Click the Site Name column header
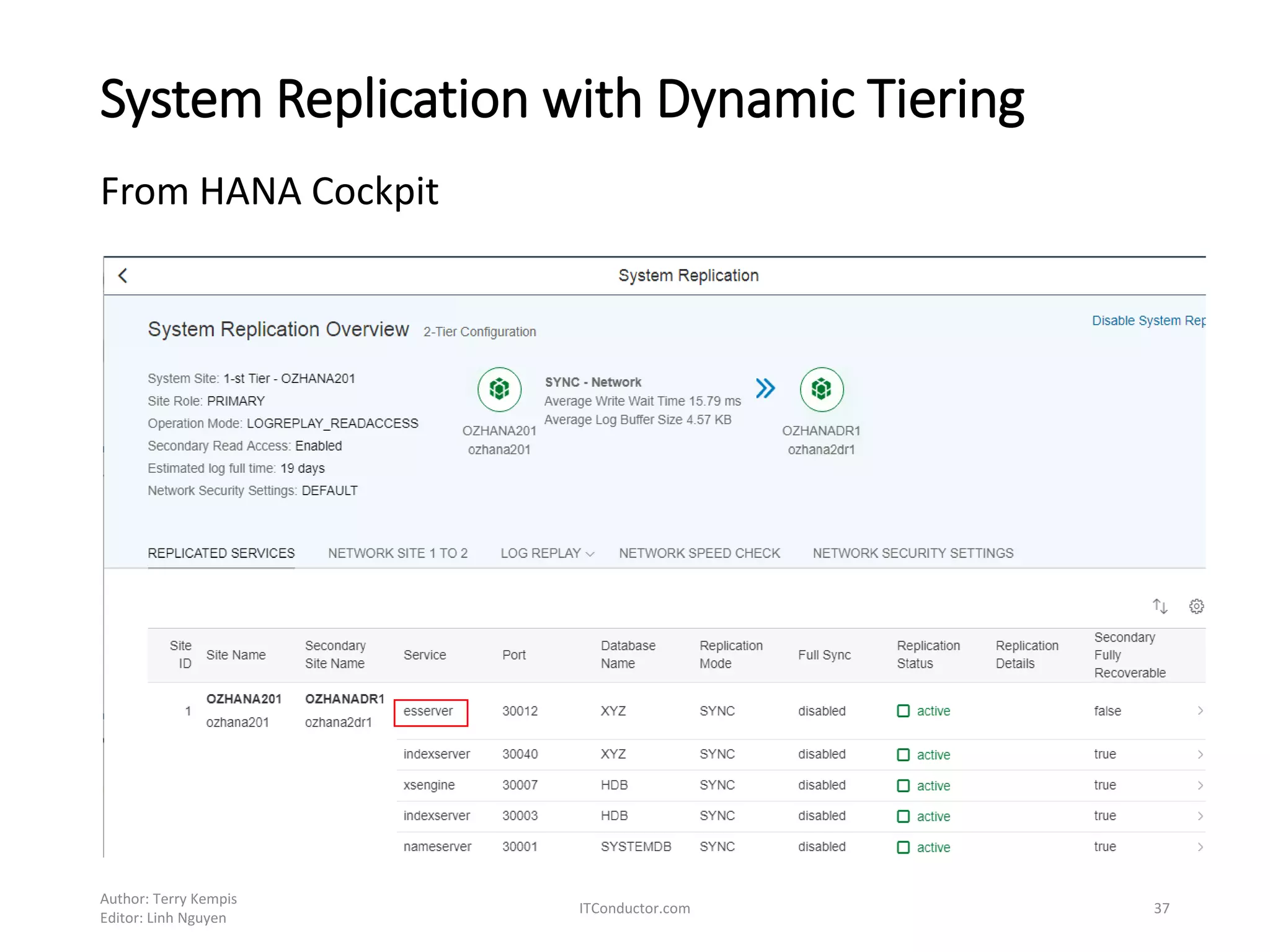 coord(236,654)
